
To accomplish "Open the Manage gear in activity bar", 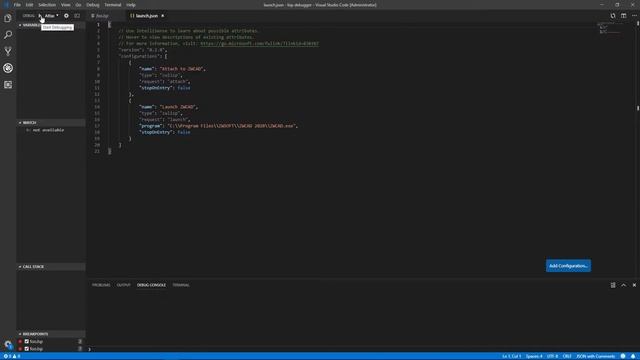I will [x=8, y=344].
